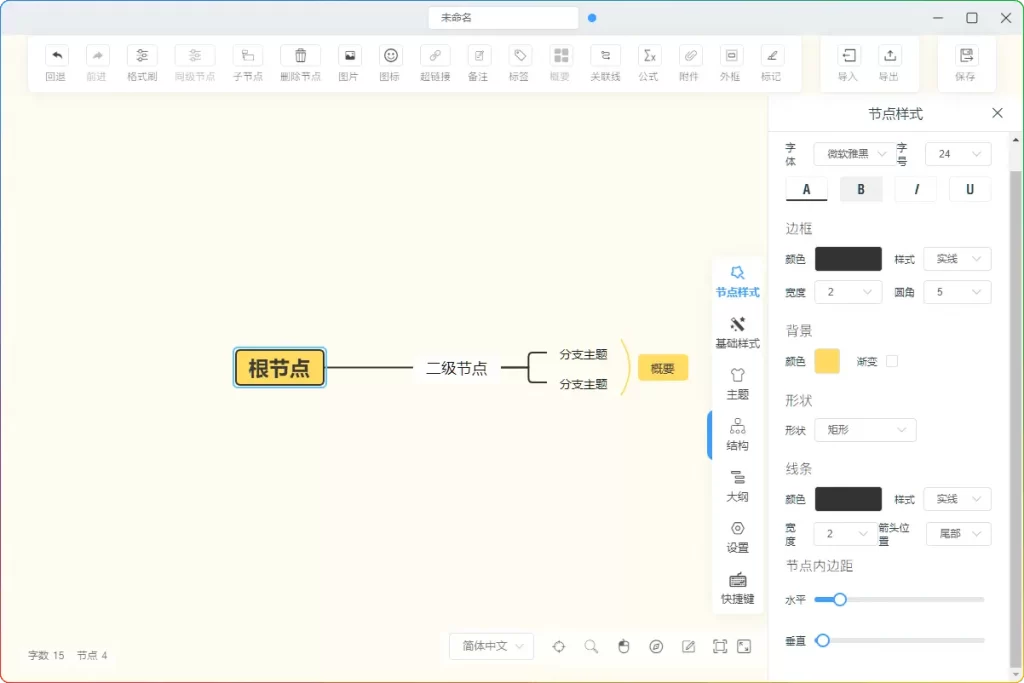This screenshot has height=683, width=1024.
Task: Open border 宽度 dropdown
Action: (x=848, y=292)
